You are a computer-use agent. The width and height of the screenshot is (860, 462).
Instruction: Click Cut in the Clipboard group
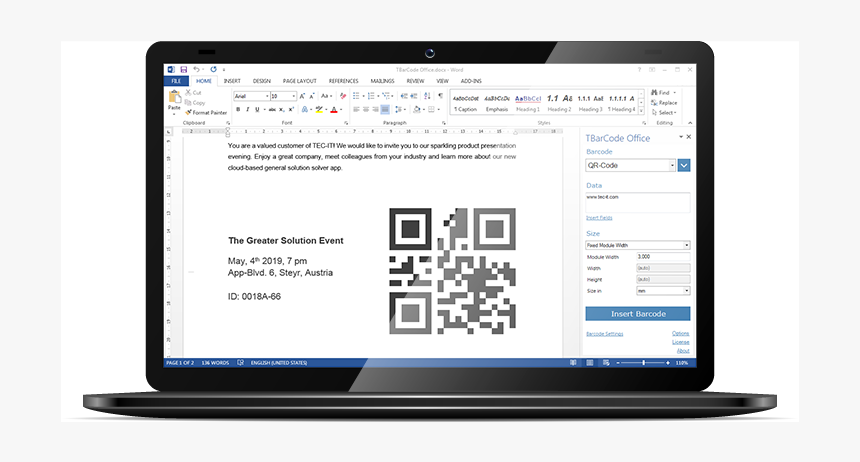point(194,93)
